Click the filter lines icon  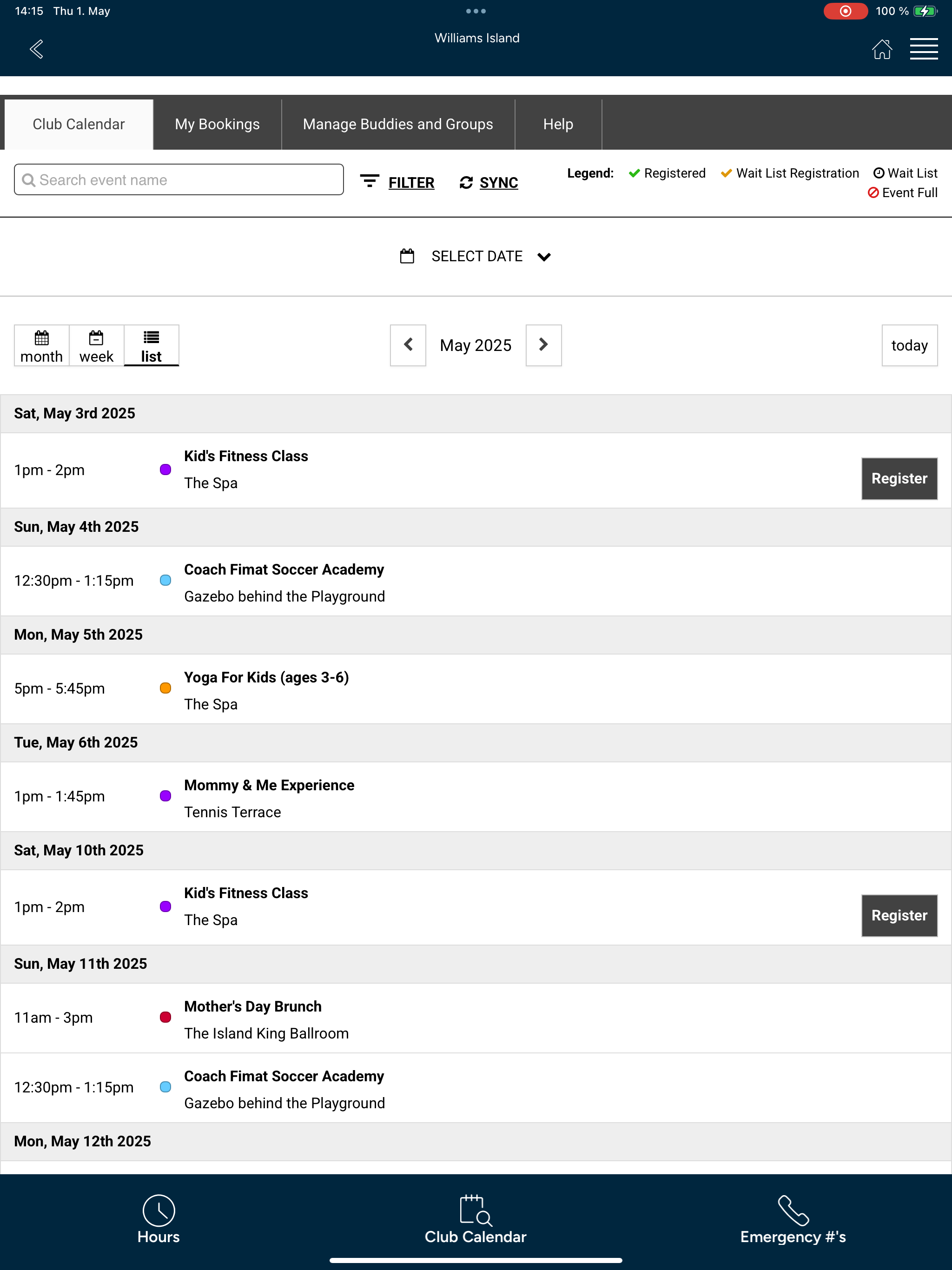[x=369, y=181]
